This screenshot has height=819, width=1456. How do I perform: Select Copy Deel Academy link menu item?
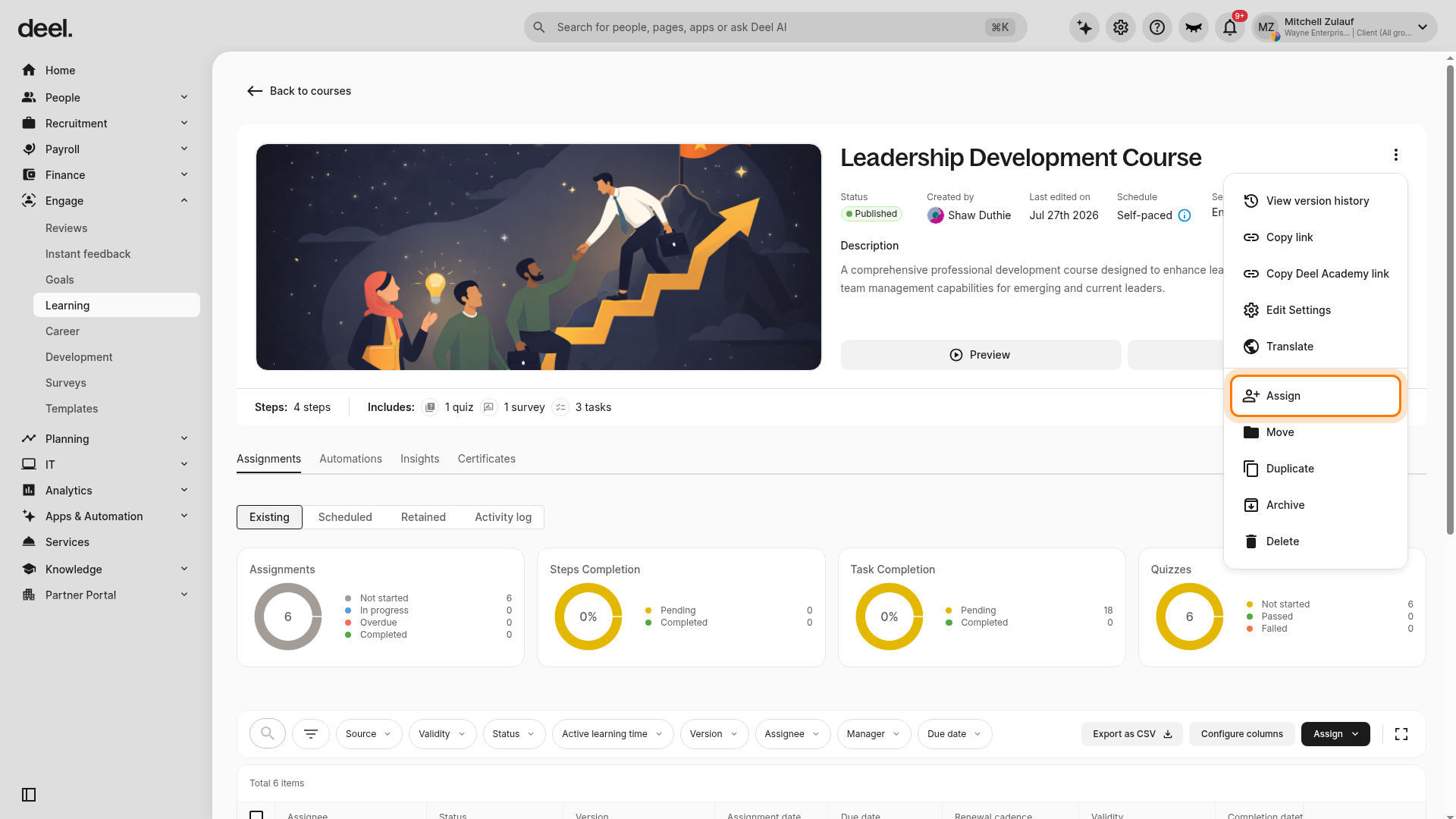(x=1315, y=274)
